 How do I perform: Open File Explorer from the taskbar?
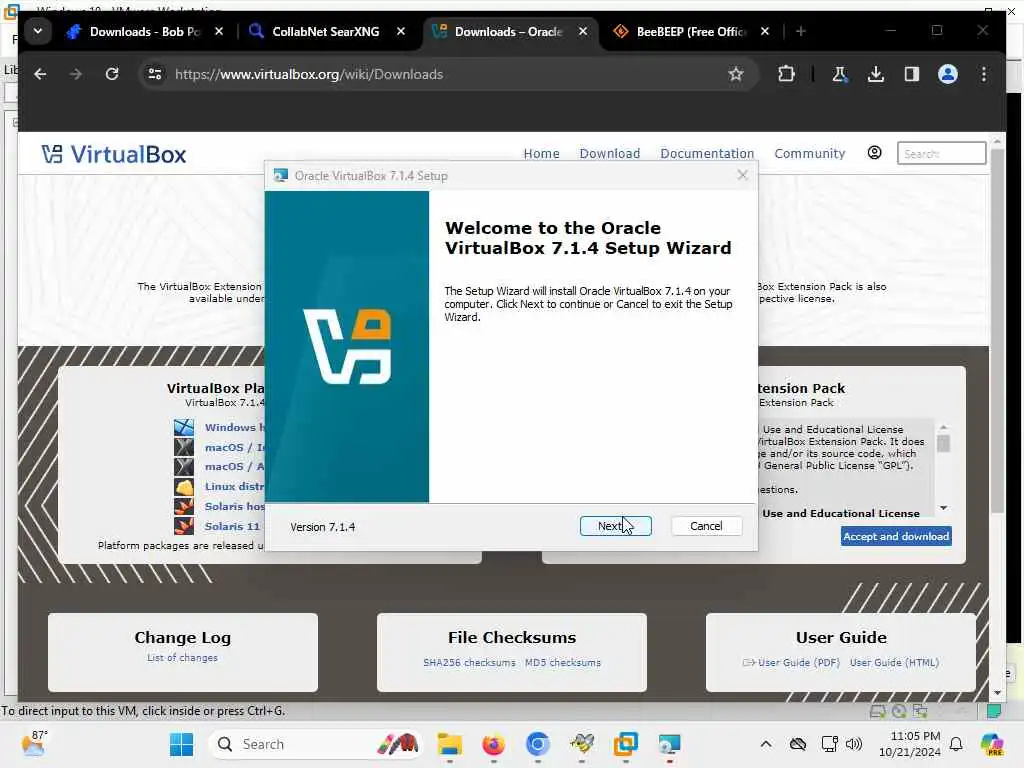(449, 744)
